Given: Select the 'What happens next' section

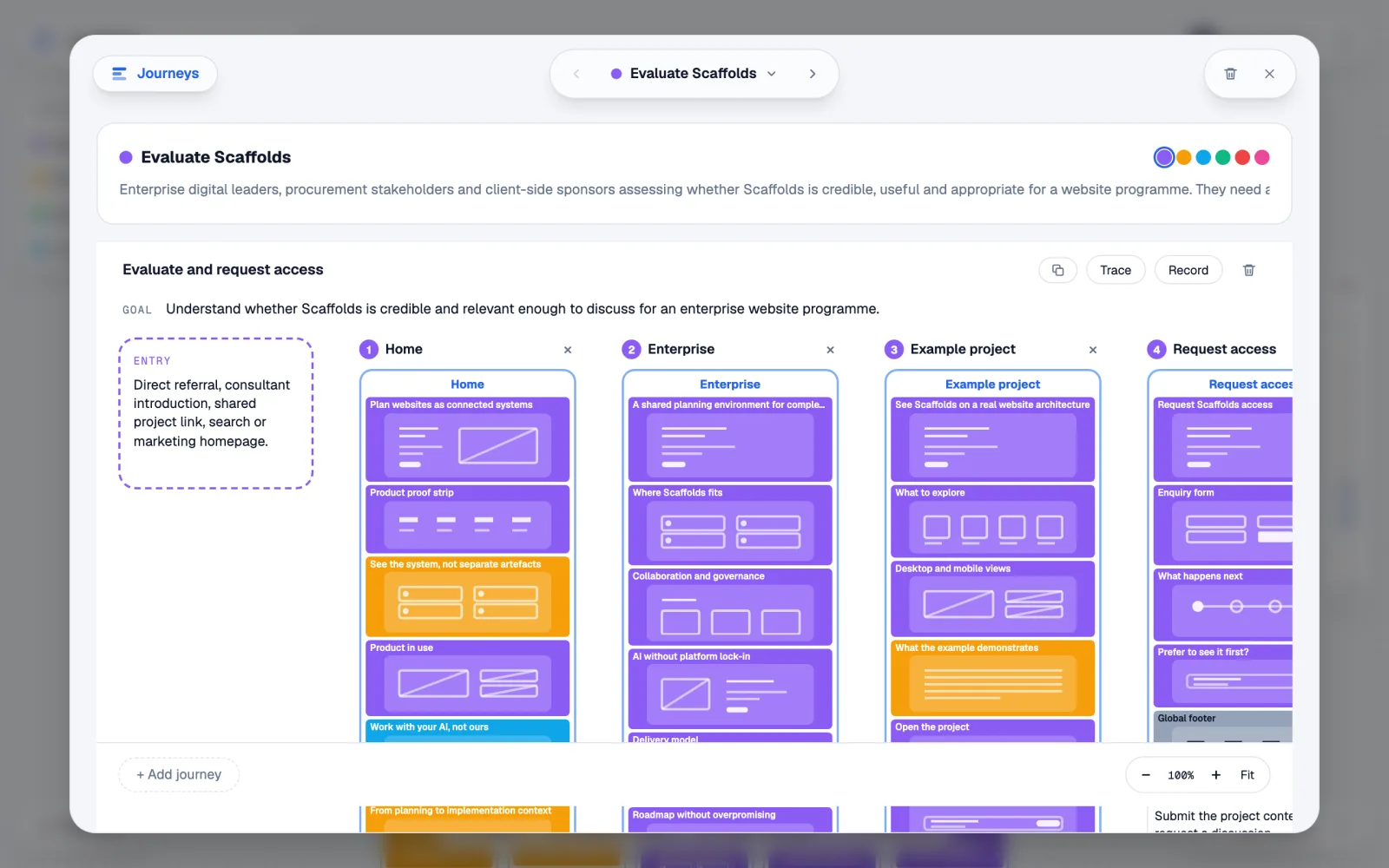Looking at the screenshot, I should 1222,604.
